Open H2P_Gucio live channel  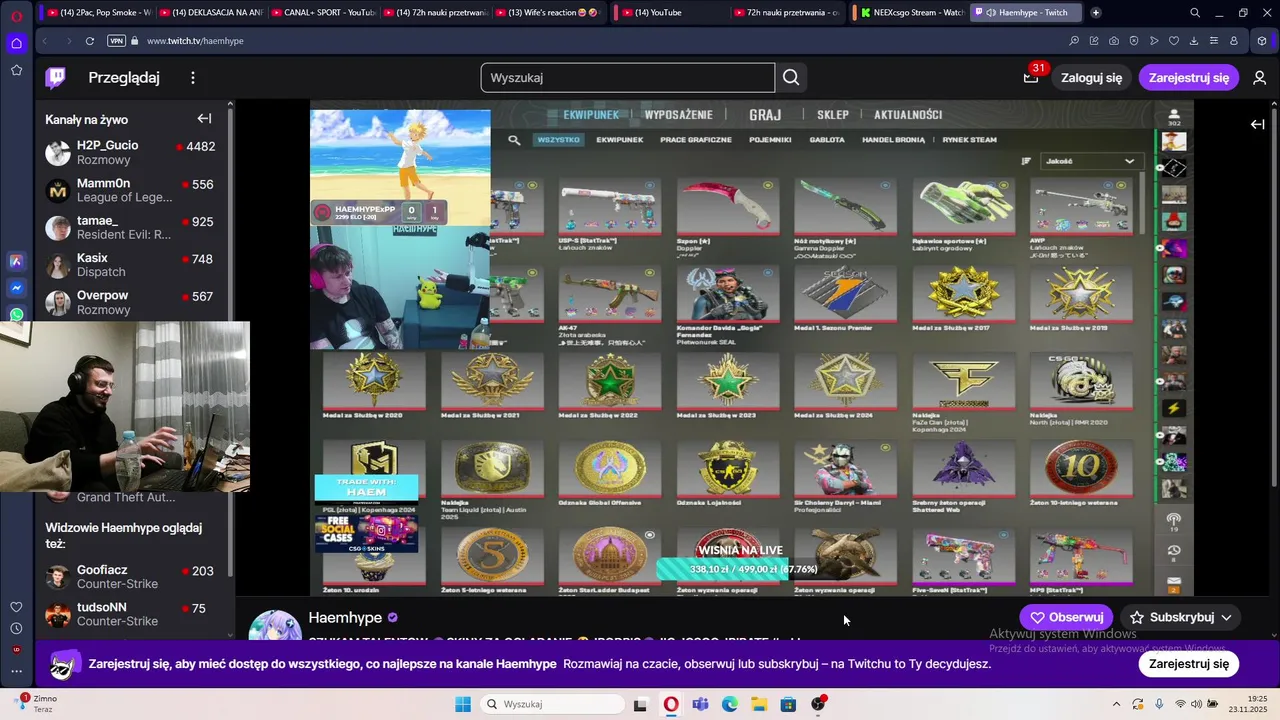click(131, 153)
